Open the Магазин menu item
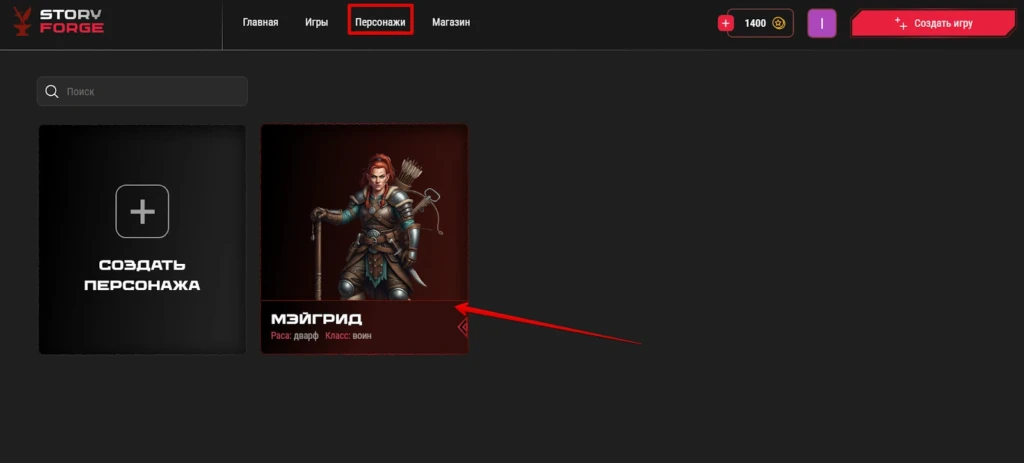 coord(451,22)
